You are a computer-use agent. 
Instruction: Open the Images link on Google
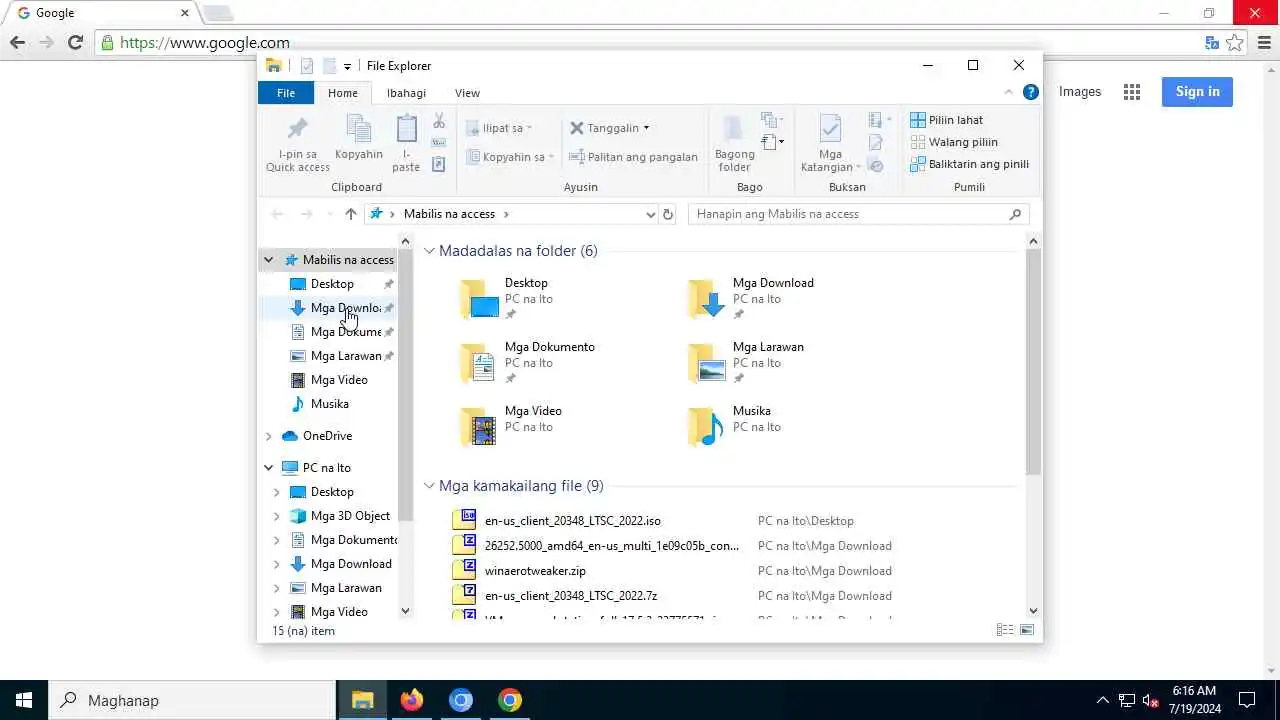pos(1080,92)
